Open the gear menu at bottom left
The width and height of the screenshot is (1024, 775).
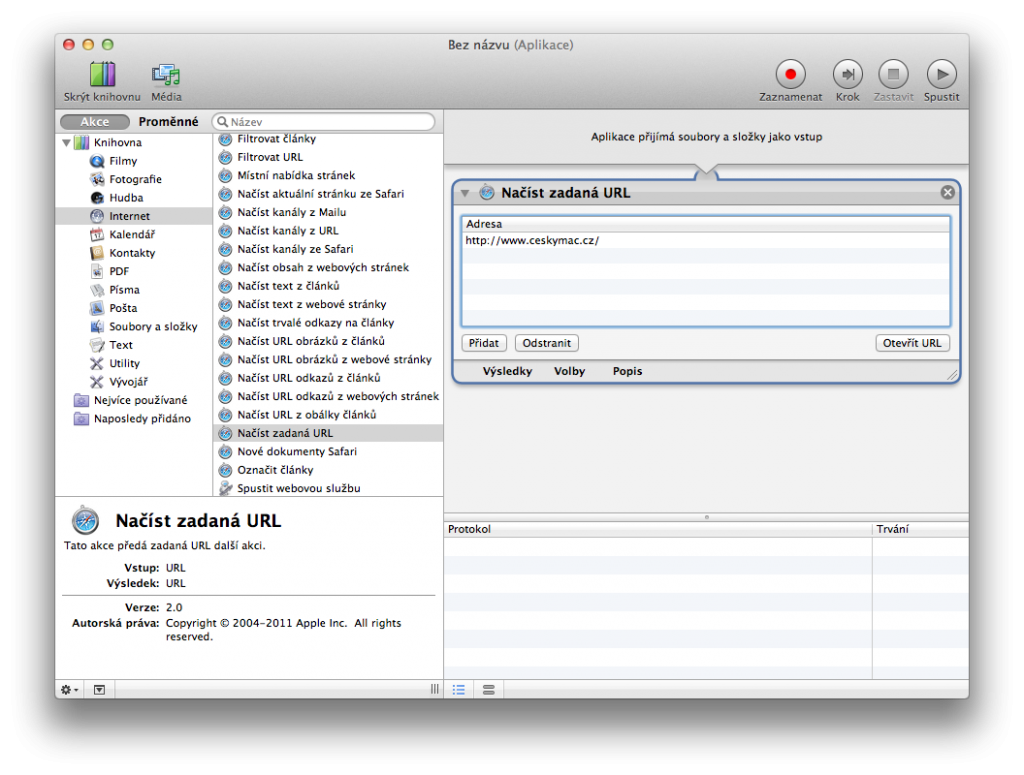click(x=70, y=689)
